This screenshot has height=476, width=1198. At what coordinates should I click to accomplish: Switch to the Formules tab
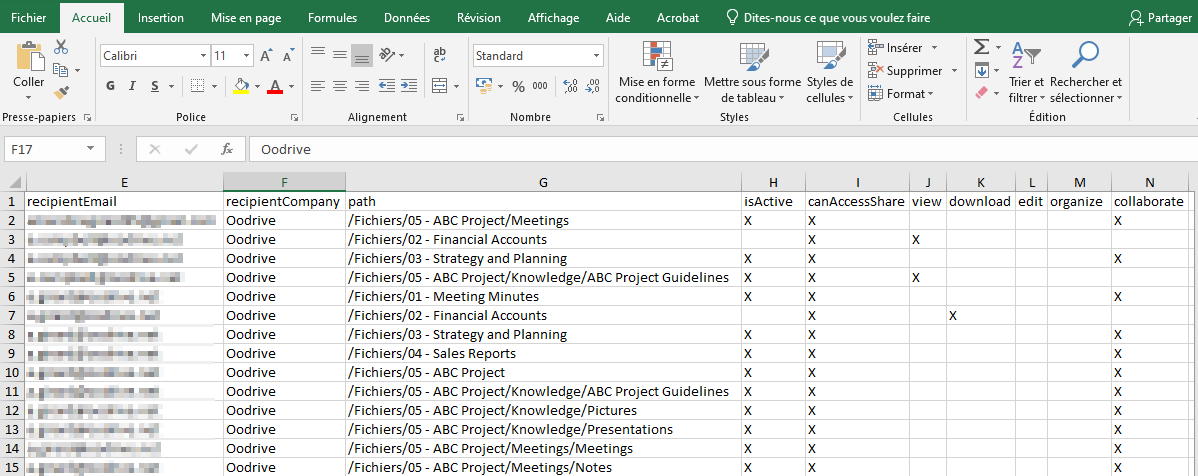click(x=332, y=18)
